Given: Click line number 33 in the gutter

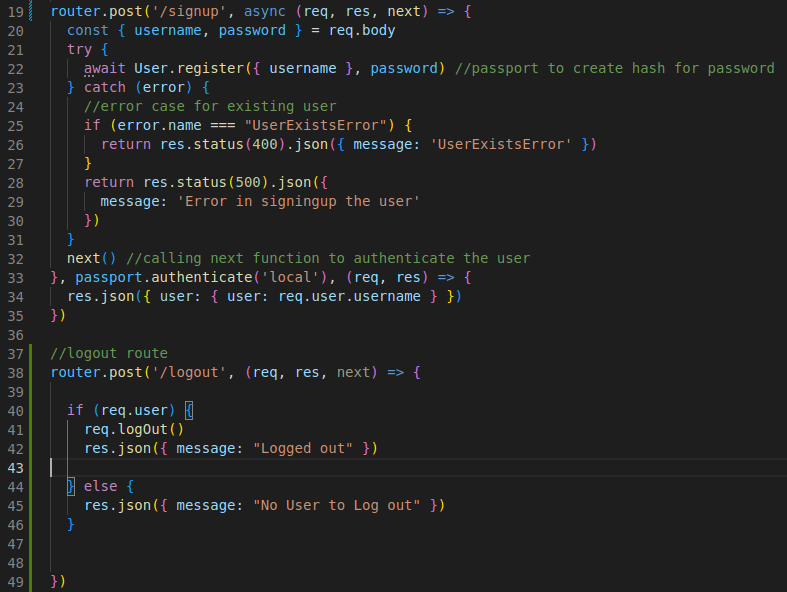Looking at the screenshot, I should point(16,278).
